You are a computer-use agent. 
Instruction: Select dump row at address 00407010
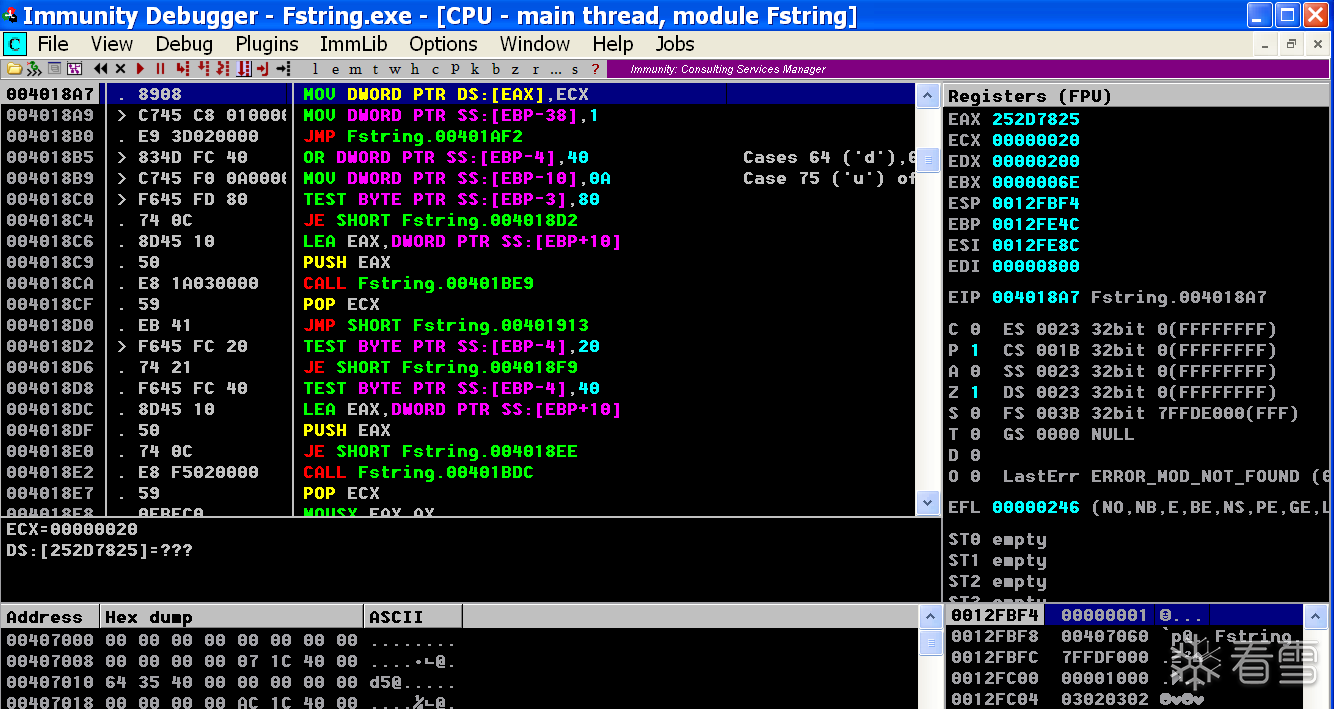coord(458,682)
